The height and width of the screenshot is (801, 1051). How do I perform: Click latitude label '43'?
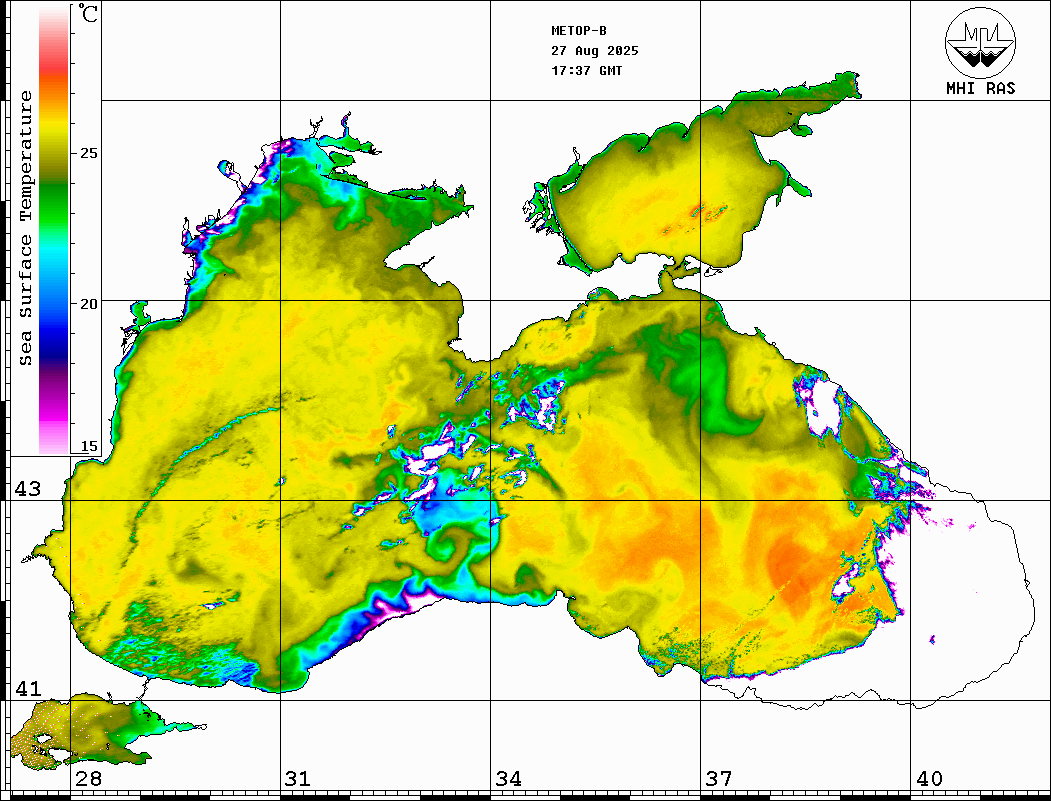(x=28, y=489)
